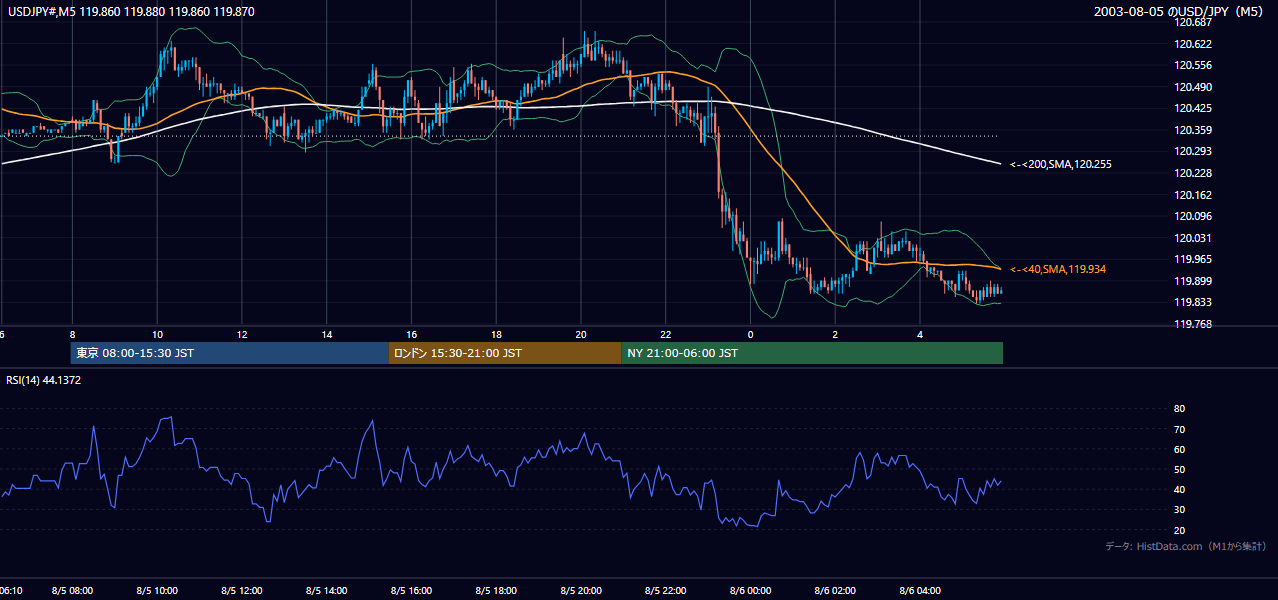Click hour tick 18 under price chart
The image size is (1278, 600).
(x=496, y=334)
